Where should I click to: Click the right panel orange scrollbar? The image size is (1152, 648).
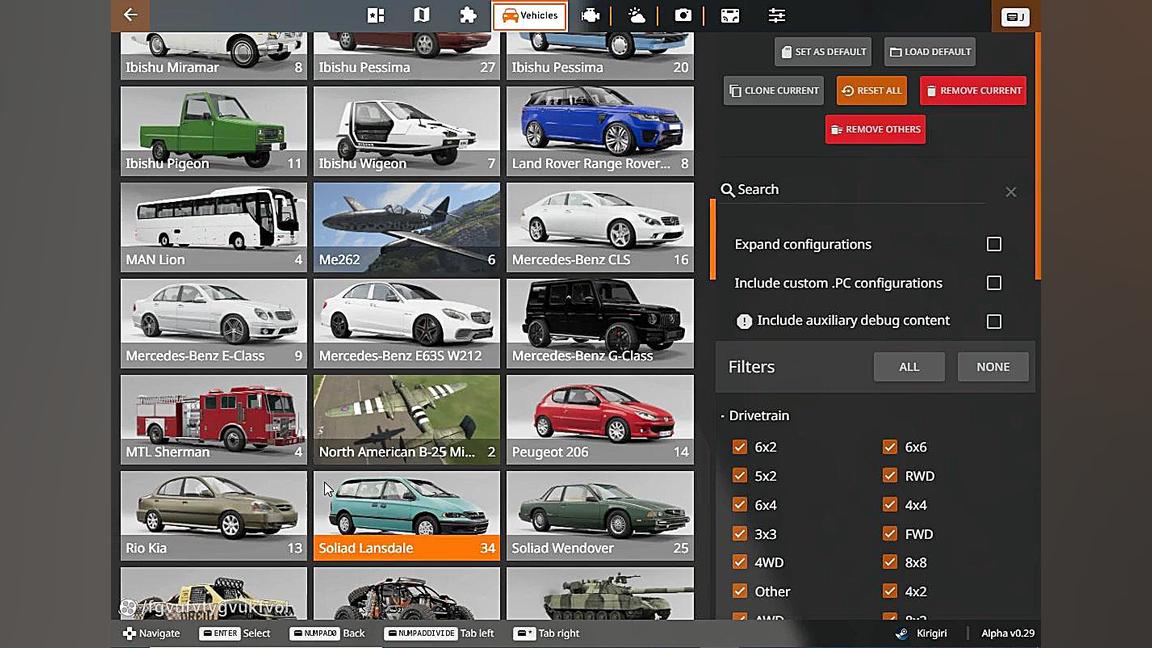[x=1037, y=156]
